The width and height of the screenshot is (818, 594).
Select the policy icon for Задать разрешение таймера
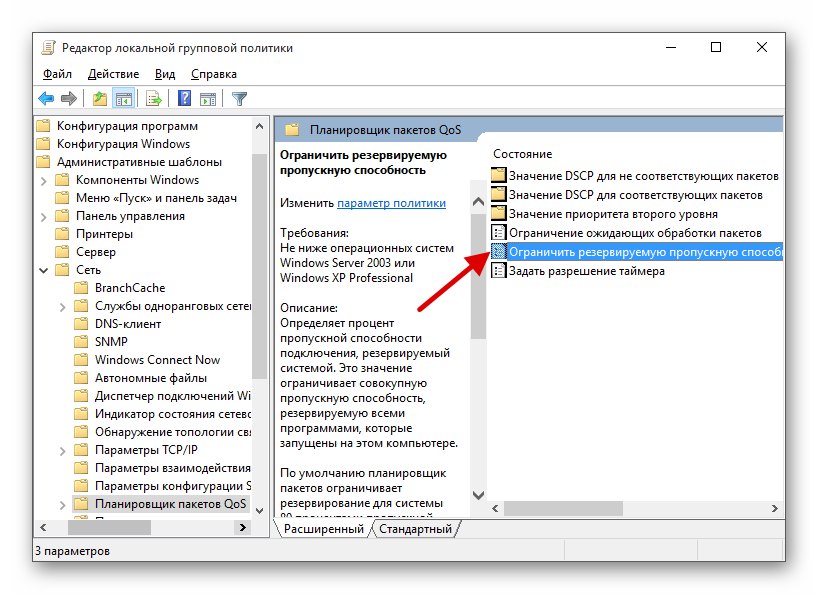click(499, 271)
